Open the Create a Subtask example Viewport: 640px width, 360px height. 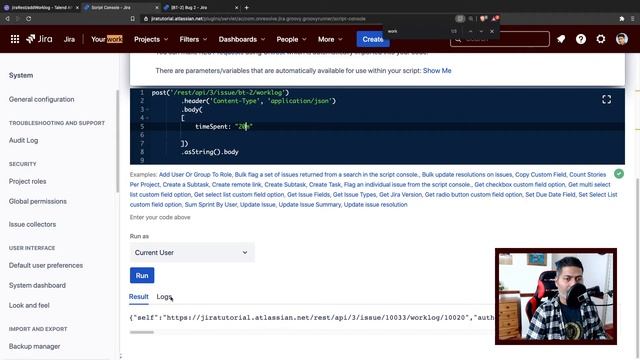[x=186, y=184]
